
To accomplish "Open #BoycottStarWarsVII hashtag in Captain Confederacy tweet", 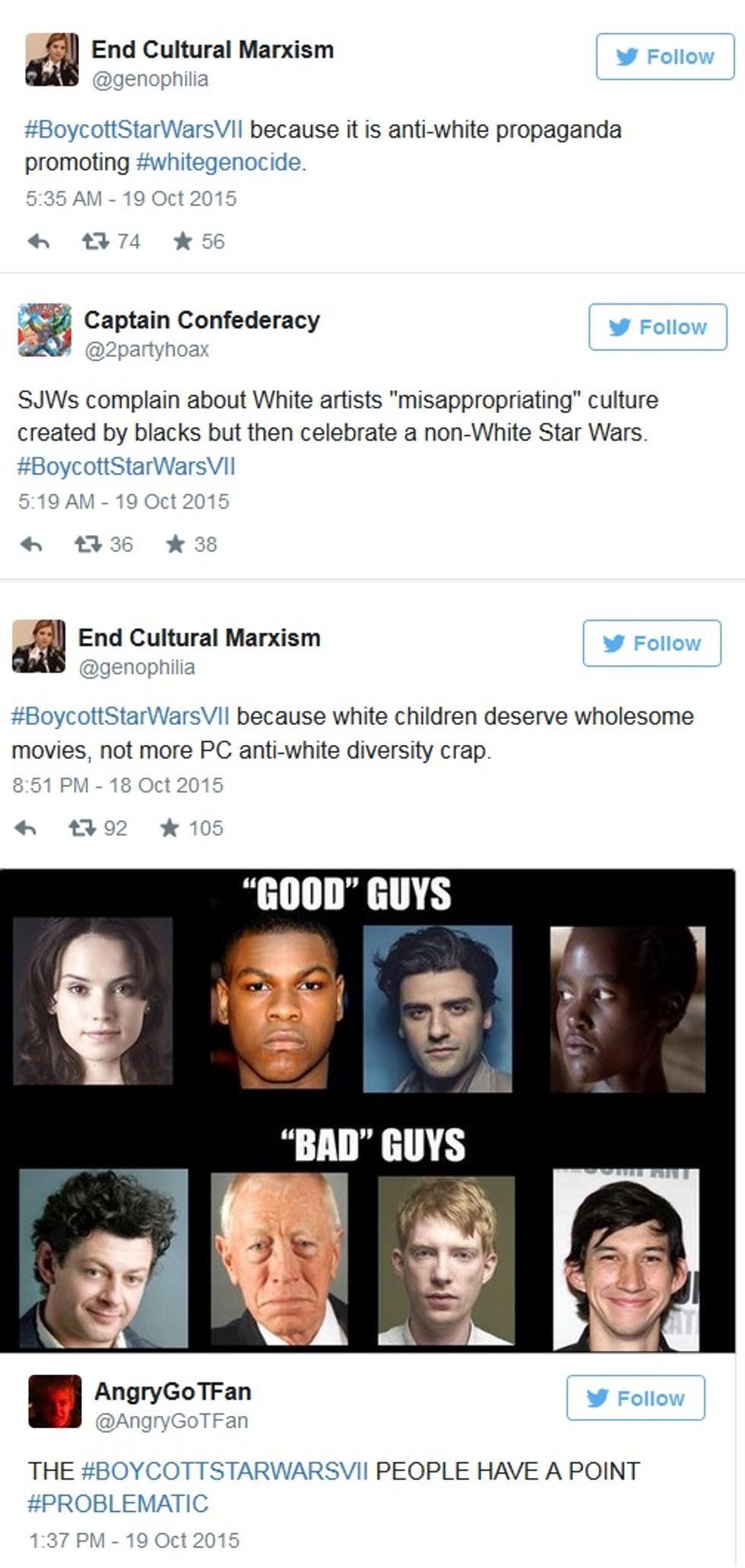I will [x=126, y=466].
